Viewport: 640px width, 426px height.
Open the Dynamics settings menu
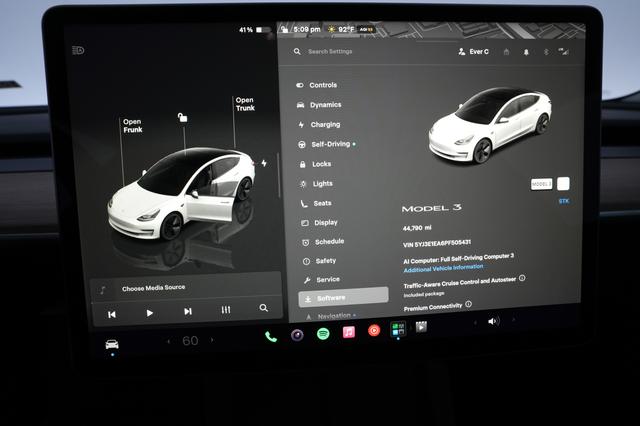click(x=319, y=105)
